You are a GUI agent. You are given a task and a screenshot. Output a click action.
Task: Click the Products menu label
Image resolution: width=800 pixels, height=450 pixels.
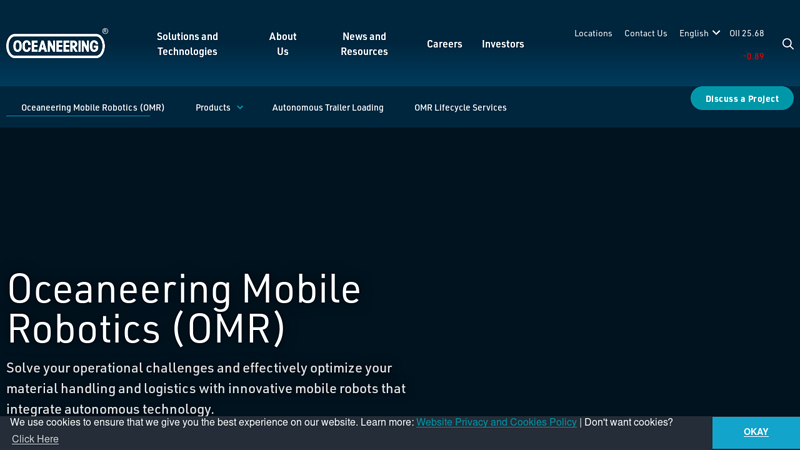click(213, 108)
